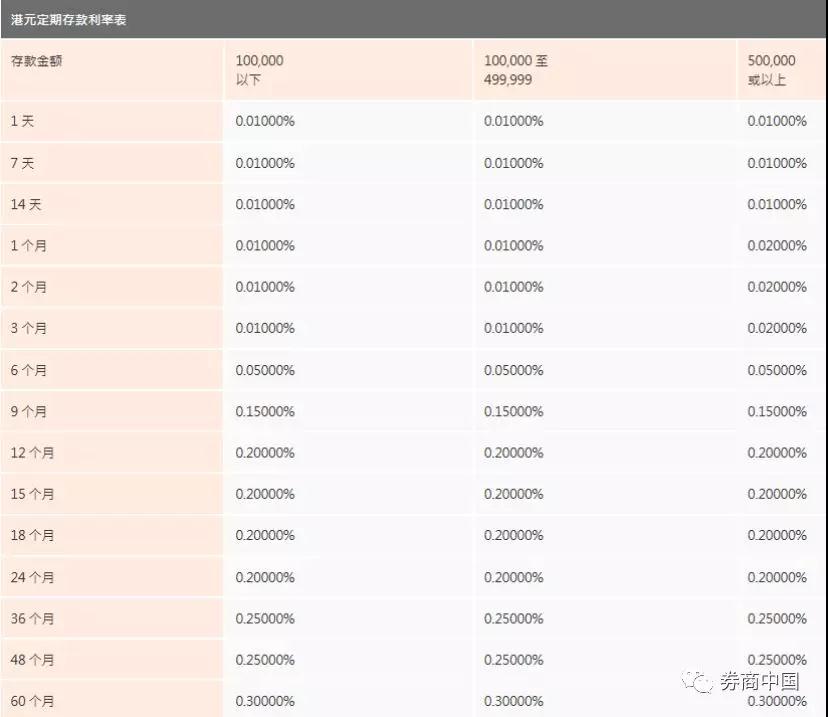
Task: Select the 14 天 row label
Action: coord(26,204)
